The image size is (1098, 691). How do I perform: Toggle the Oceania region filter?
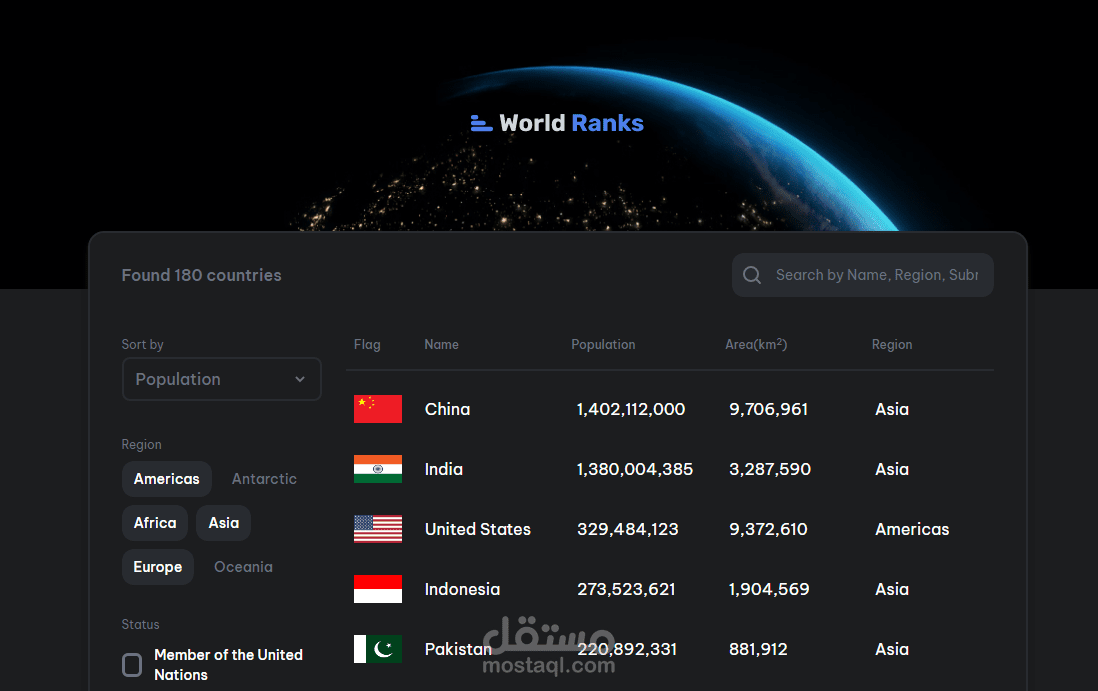click(x=242, y=566)
